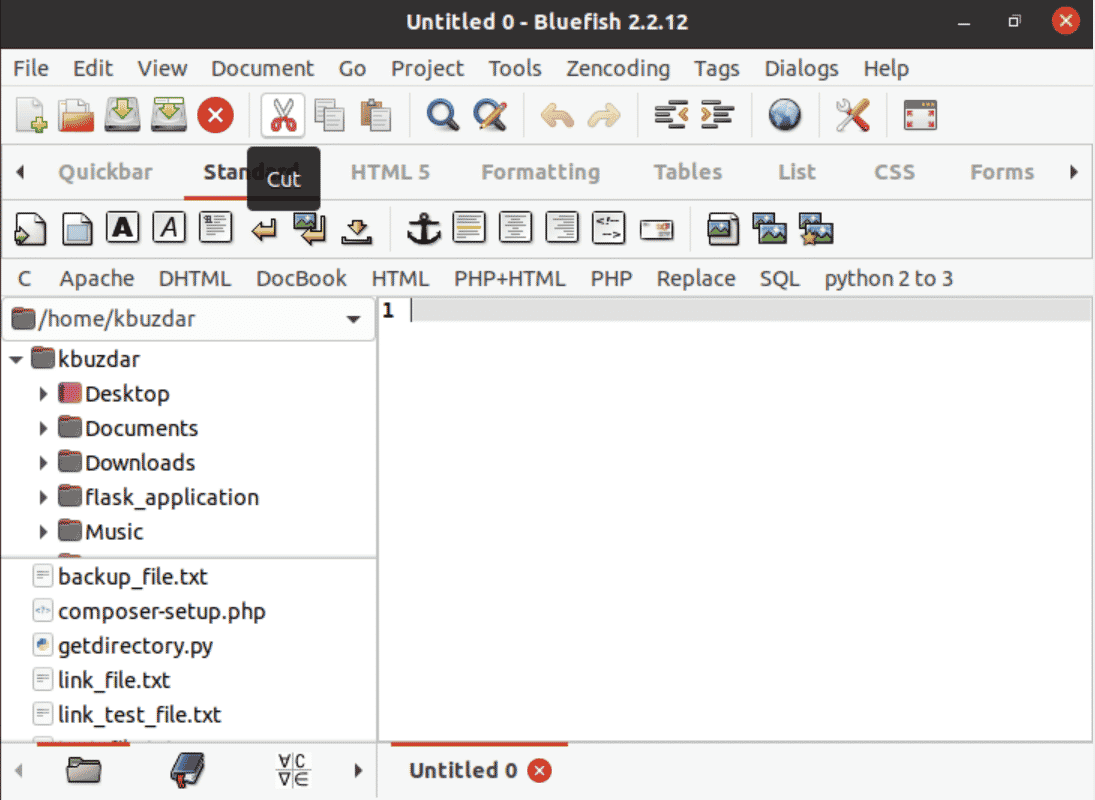Click the Cut scissors icon
The width and height of the screenshot is (1095, 800).
click(x=283, y=115)
